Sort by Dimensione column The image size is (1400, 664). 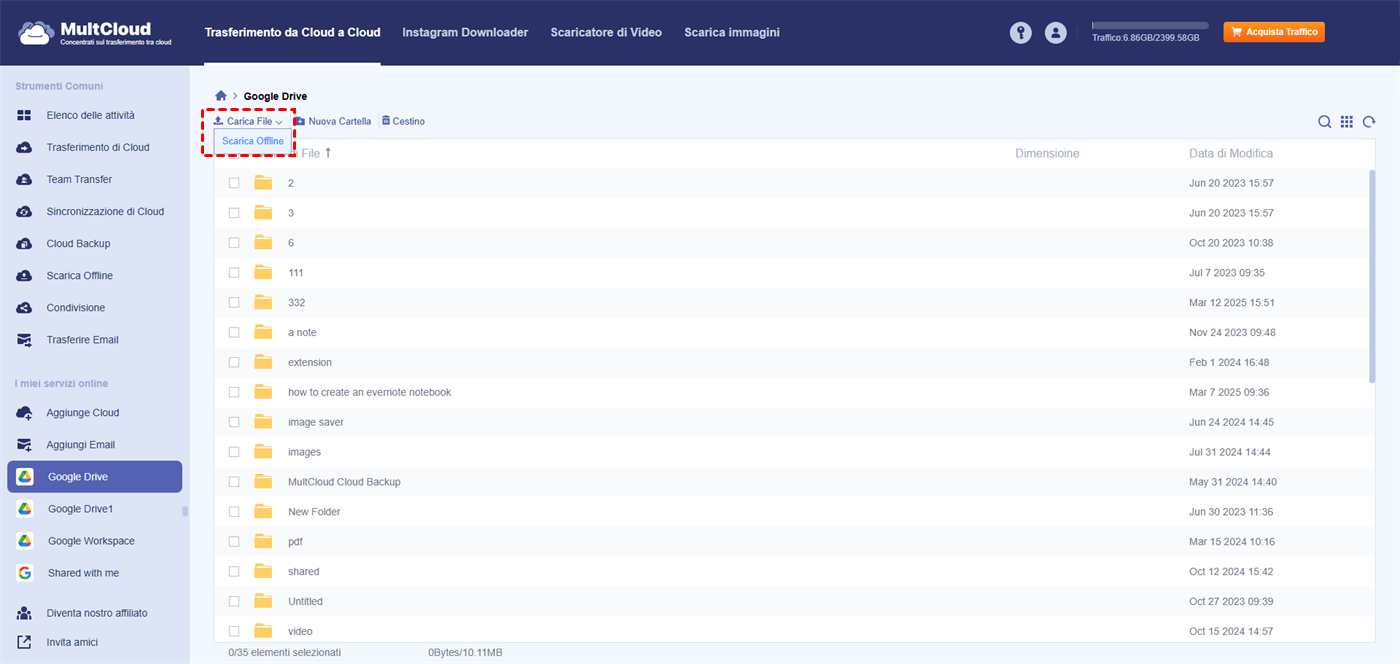[x=1047, y=153]
